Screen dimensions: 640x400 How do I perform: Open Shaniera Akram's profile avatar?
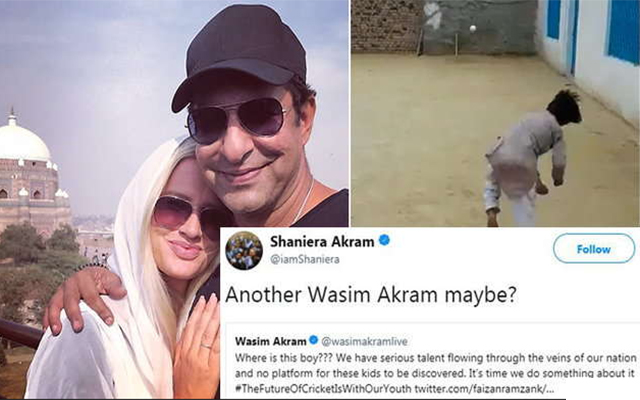coord(244,251)
